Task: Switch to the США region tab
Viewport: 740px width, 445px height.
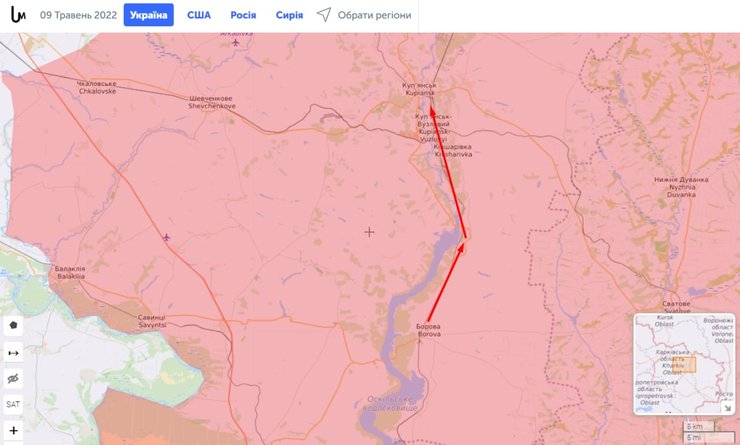Action: [x=199, y=15]
